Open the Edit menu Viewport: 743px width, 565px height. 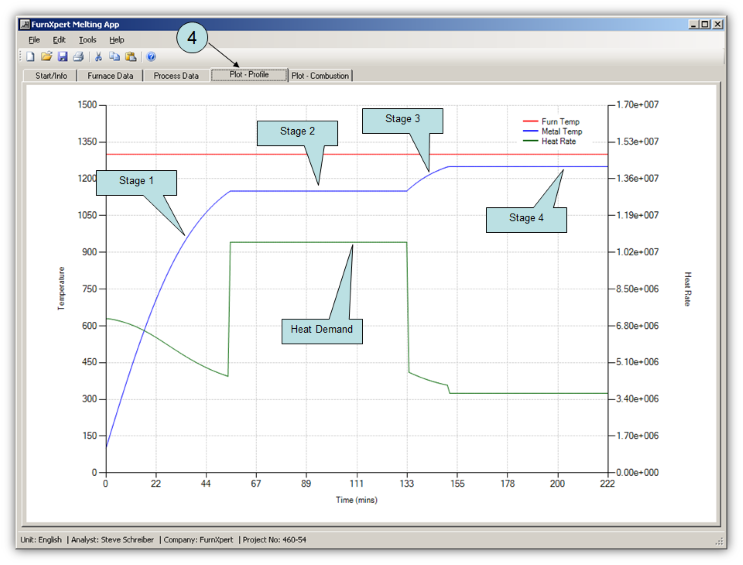(59, 40)
